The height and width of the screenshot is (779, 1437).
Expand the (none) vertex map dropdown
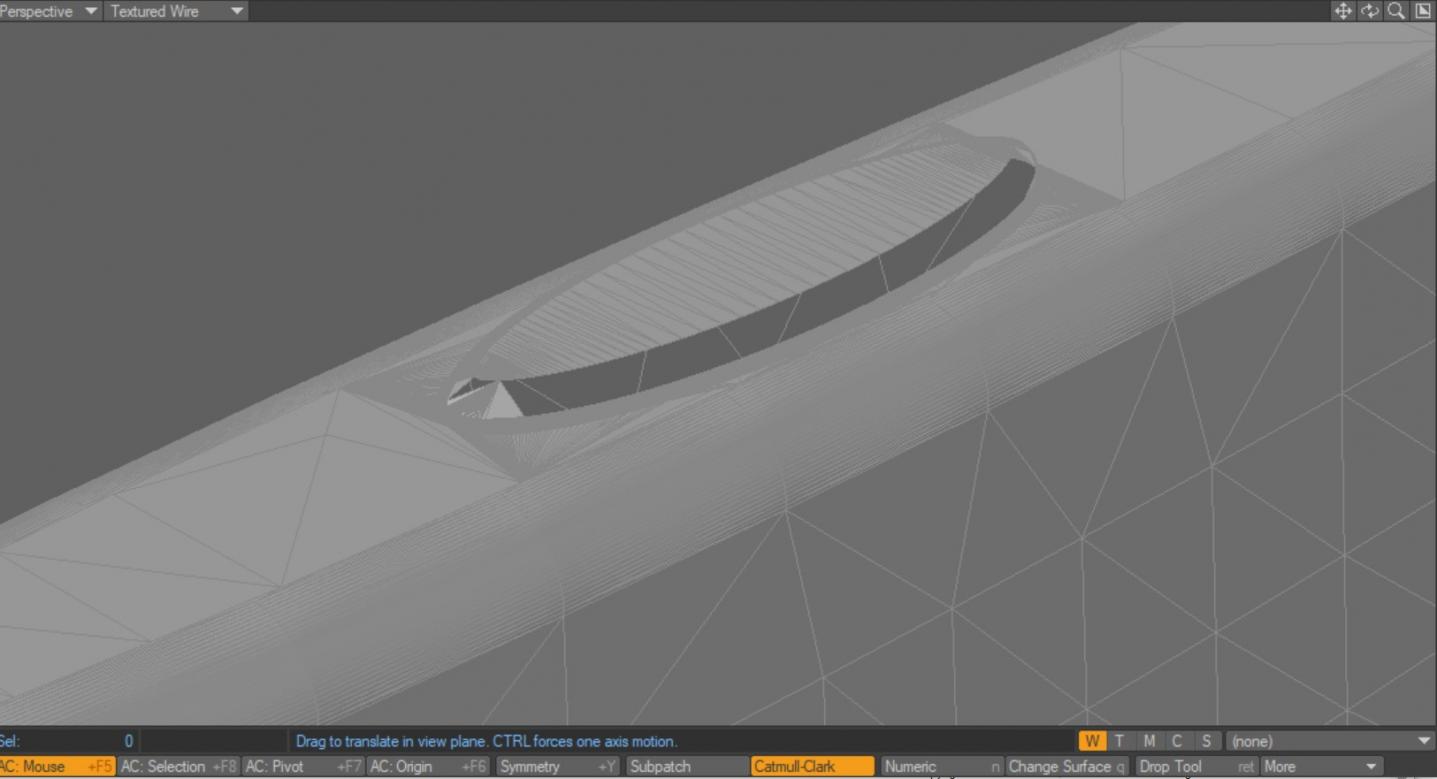coord(1329,741)
